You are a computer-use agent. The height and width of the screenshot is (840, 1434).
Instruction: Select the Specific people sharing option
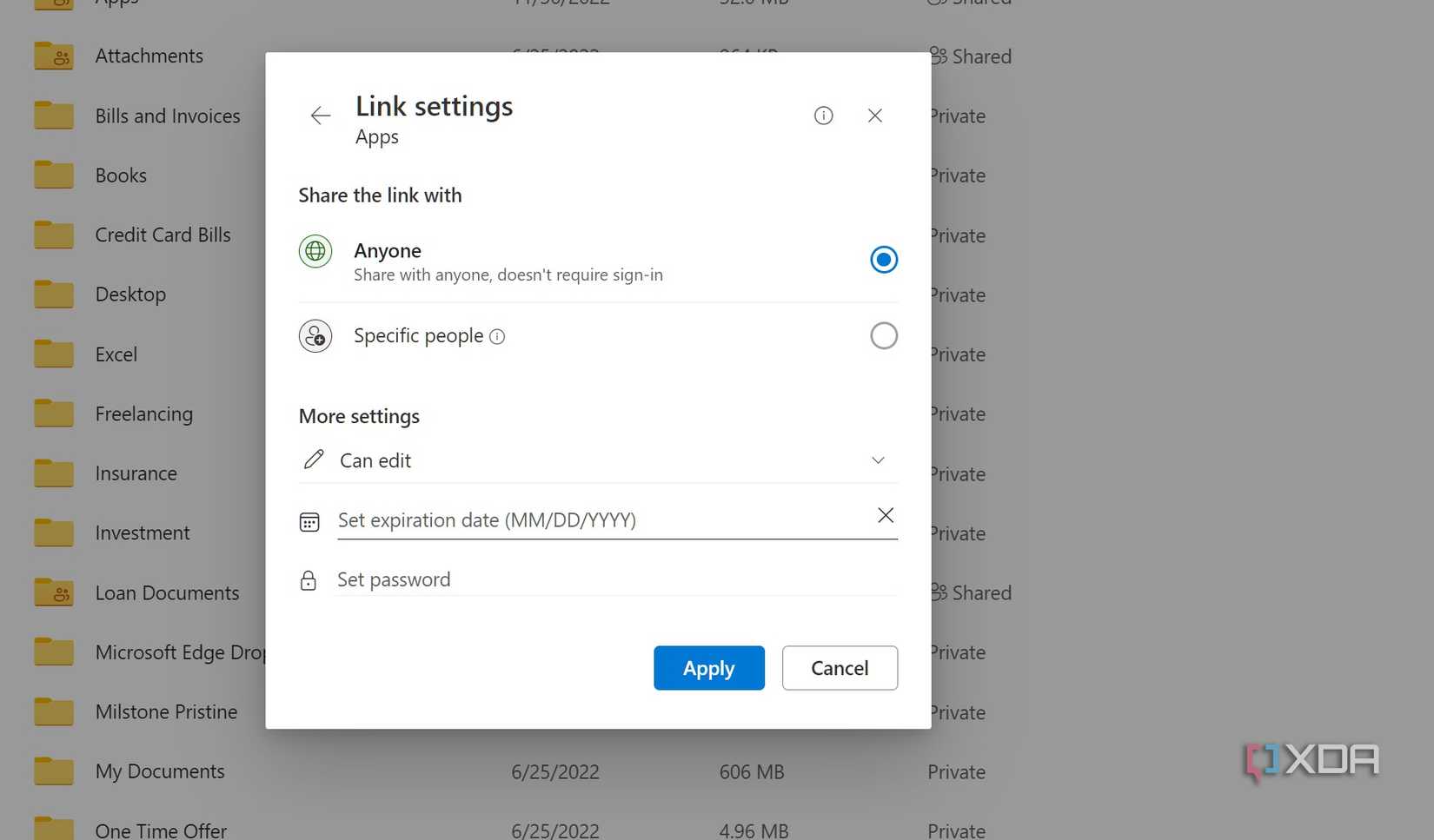pos(883,335)
